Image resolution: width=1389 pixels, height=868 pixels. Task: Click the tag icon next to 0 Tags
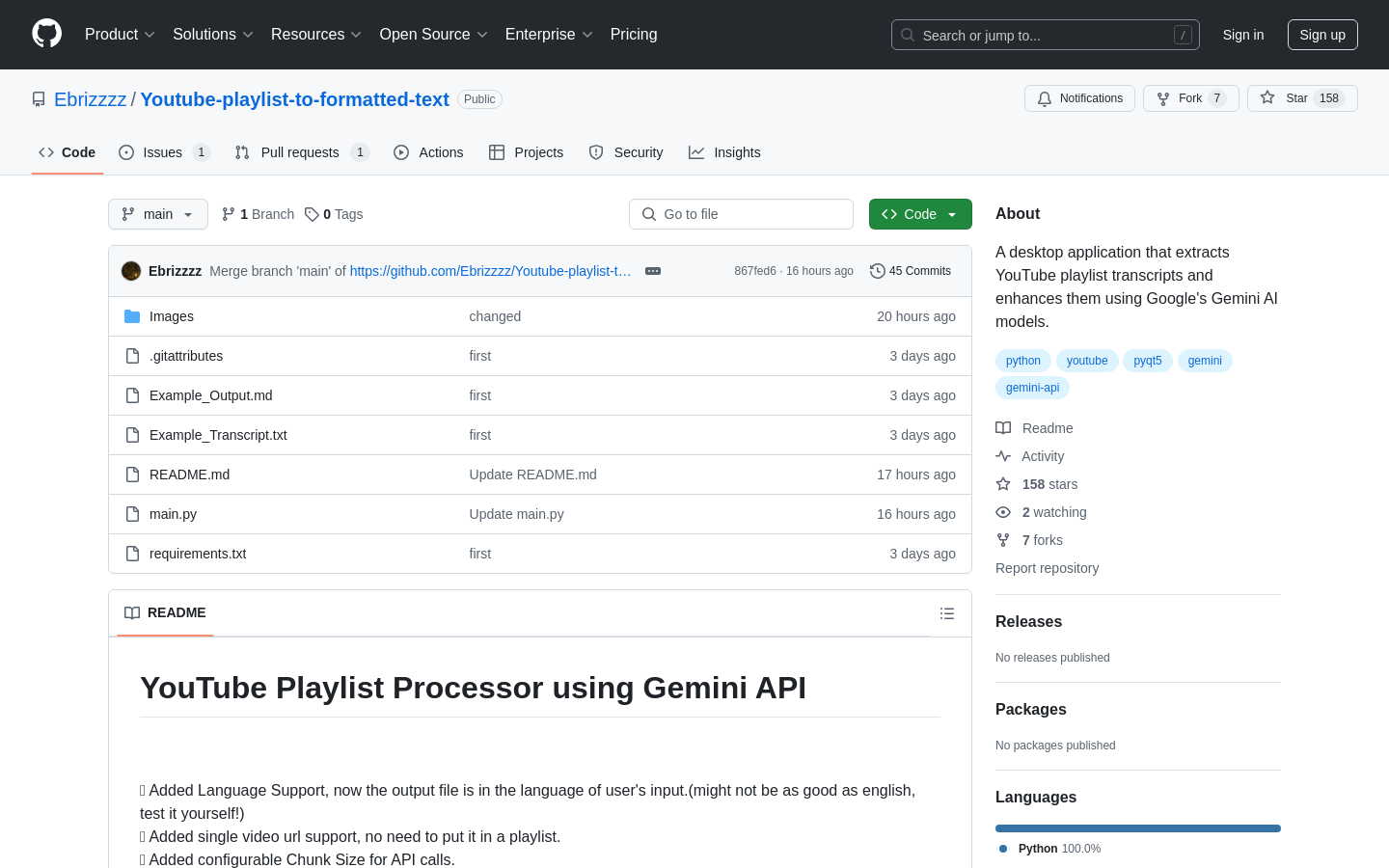coord(312,214)
